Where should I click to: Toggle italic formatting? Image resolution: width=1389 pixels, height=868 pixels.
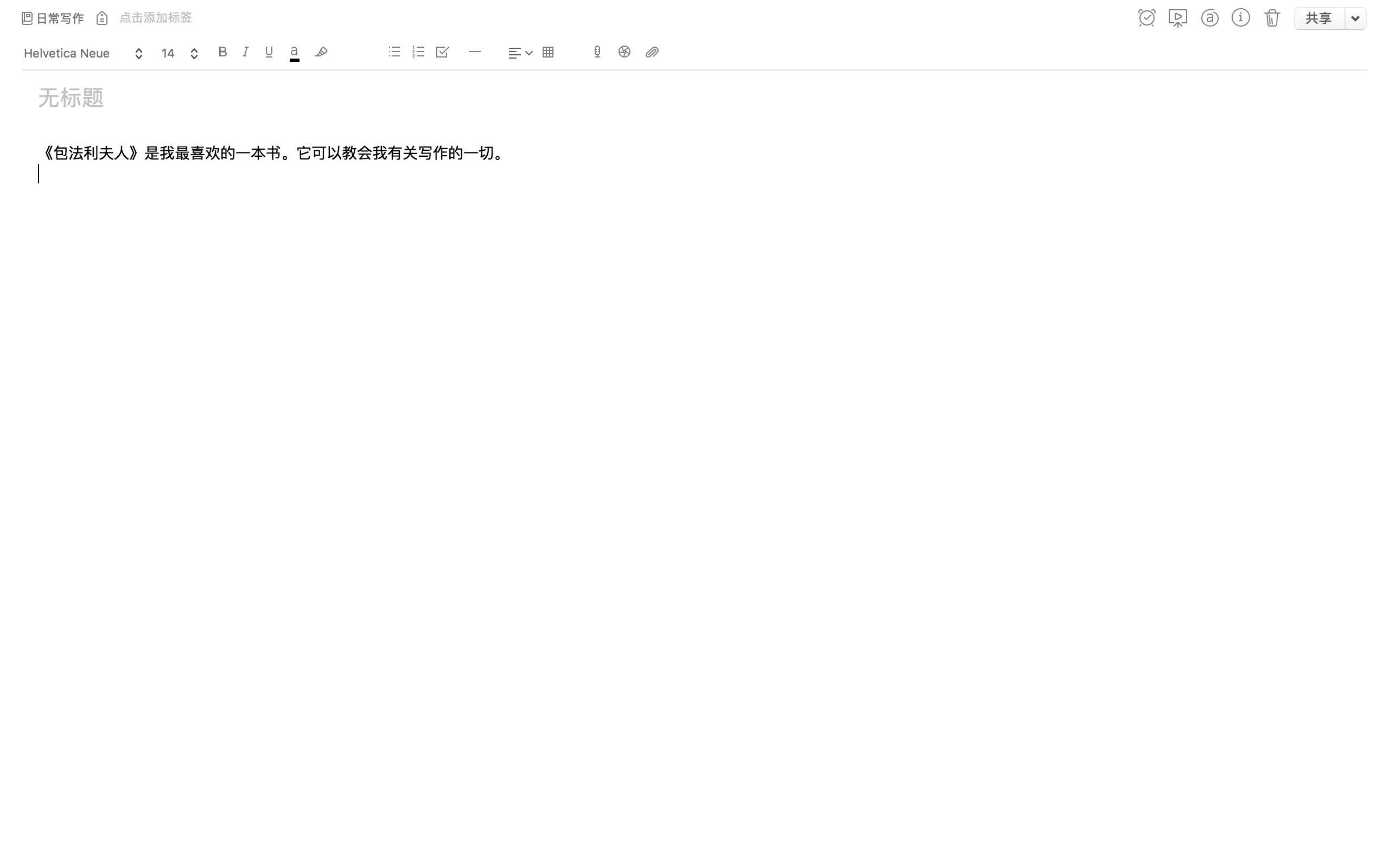pyautogui.click(x=246, y=52)
